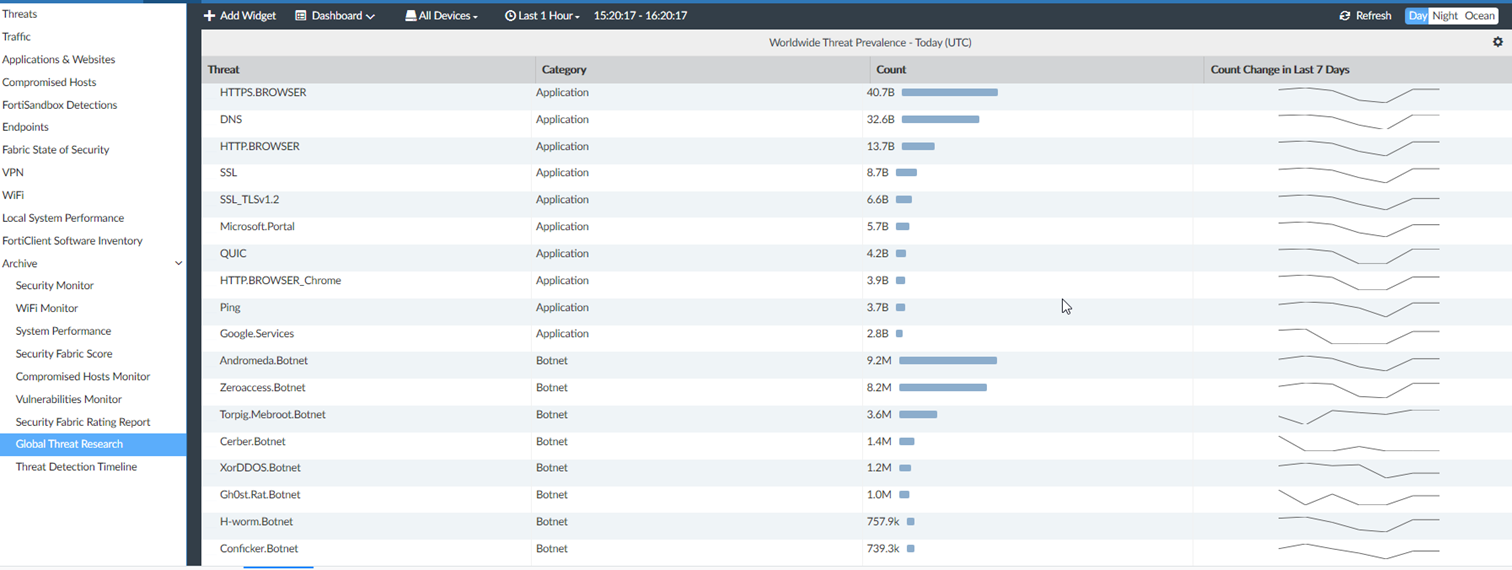
Task: Open Threat Detection Timeline in sidebar
Action: coord(76,467)
